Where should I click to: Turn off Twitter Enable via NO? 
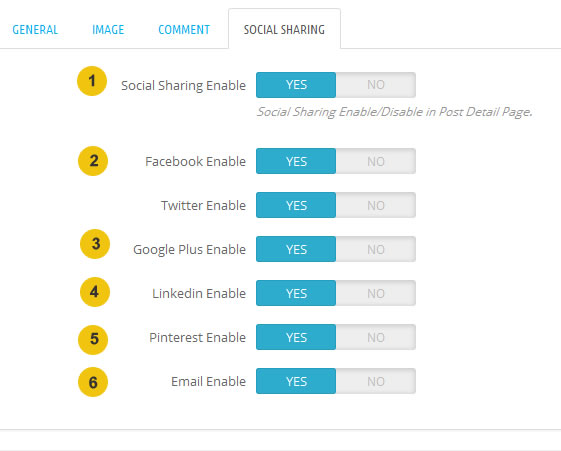click(x=376, y=205)
